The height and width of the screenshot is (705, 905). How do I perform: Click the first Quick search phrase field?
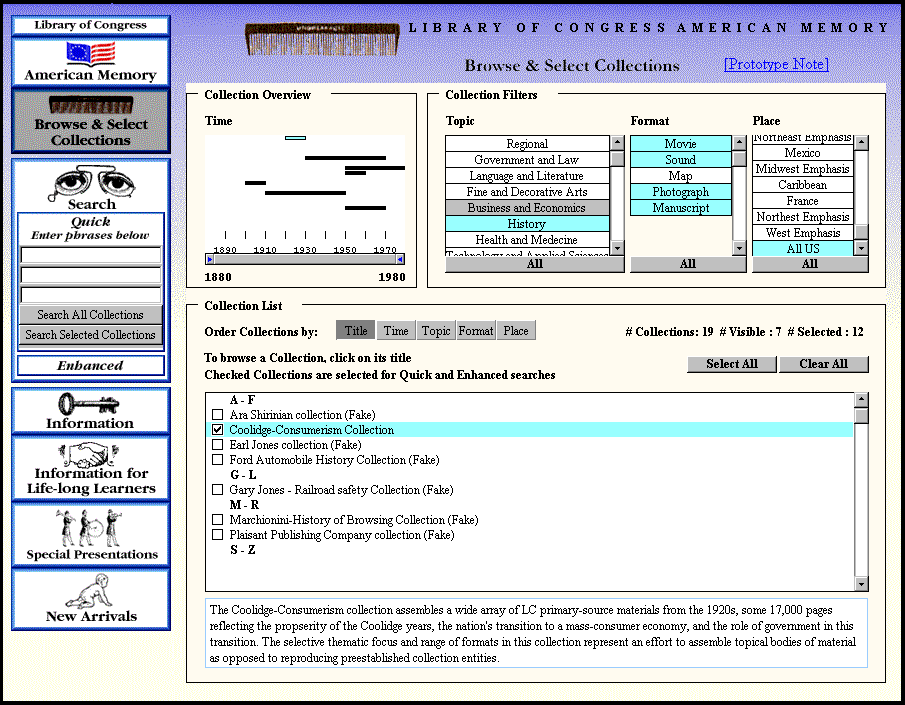tap(91, 255)
